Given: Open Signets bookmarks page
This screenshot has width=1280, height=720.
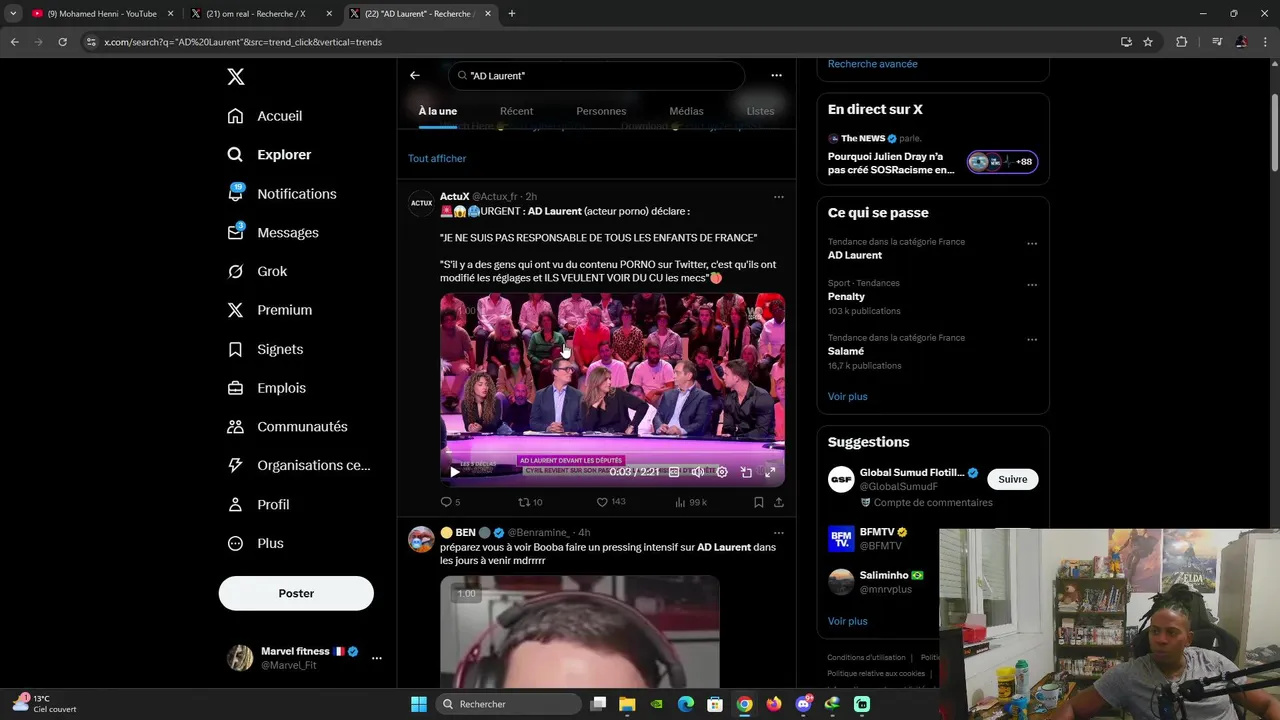Looking at the screenshot, I should (x=265, y=349).
